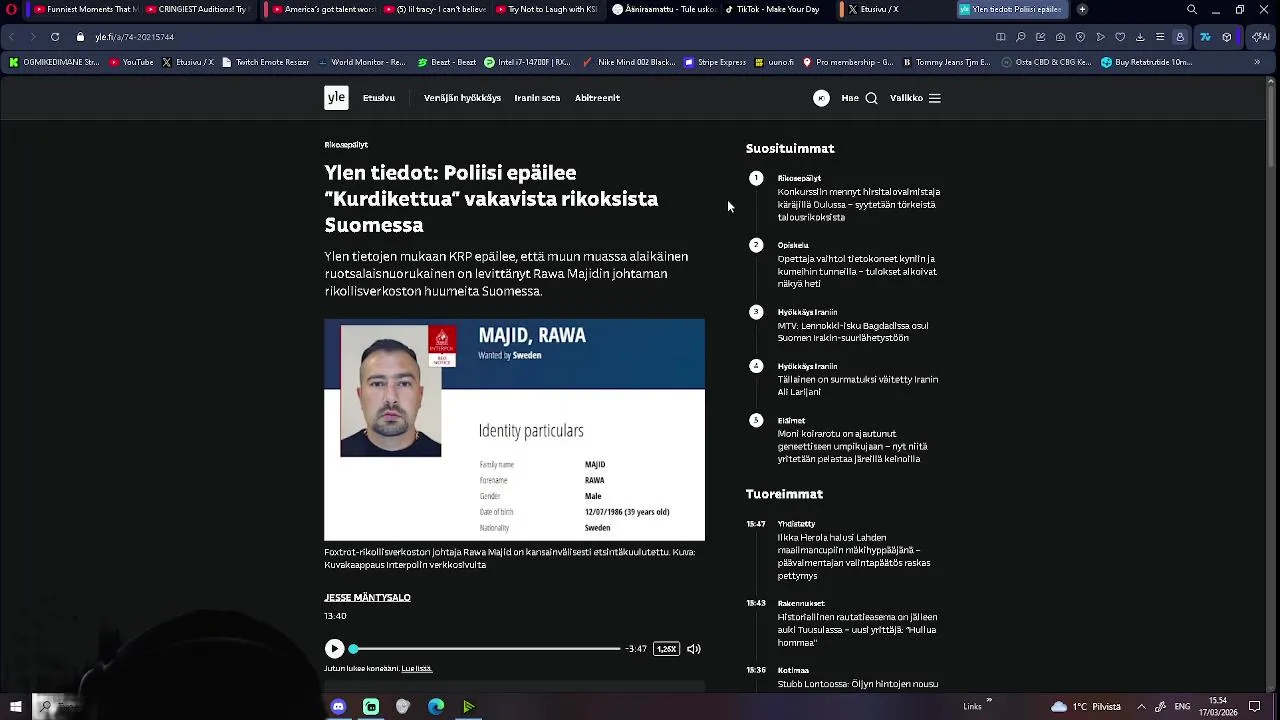Open the reader mode book icon
This screenshot has height=720, width=1280.
(1001, 37)
